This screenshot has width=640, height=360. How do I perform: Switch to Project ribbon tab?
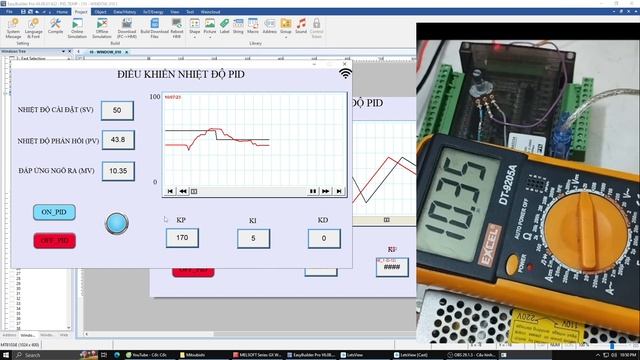point(81,12)
